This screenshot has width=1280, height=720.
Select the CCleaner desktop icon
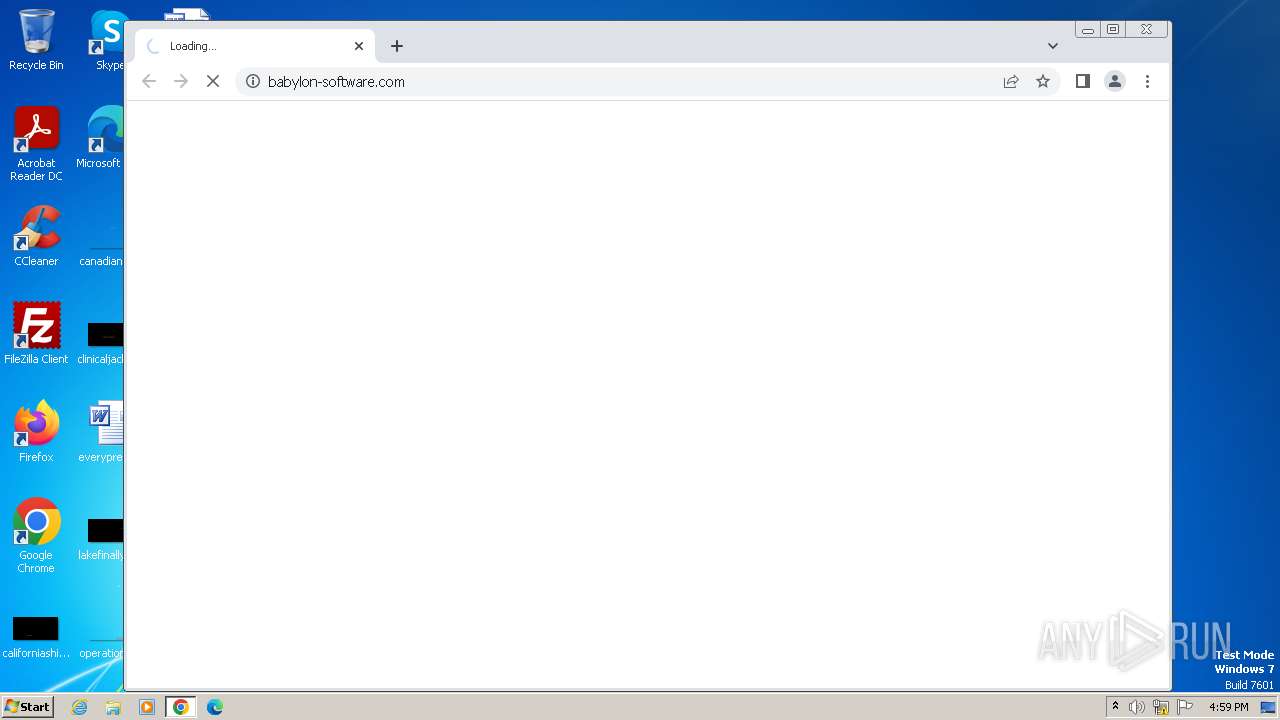36,236
